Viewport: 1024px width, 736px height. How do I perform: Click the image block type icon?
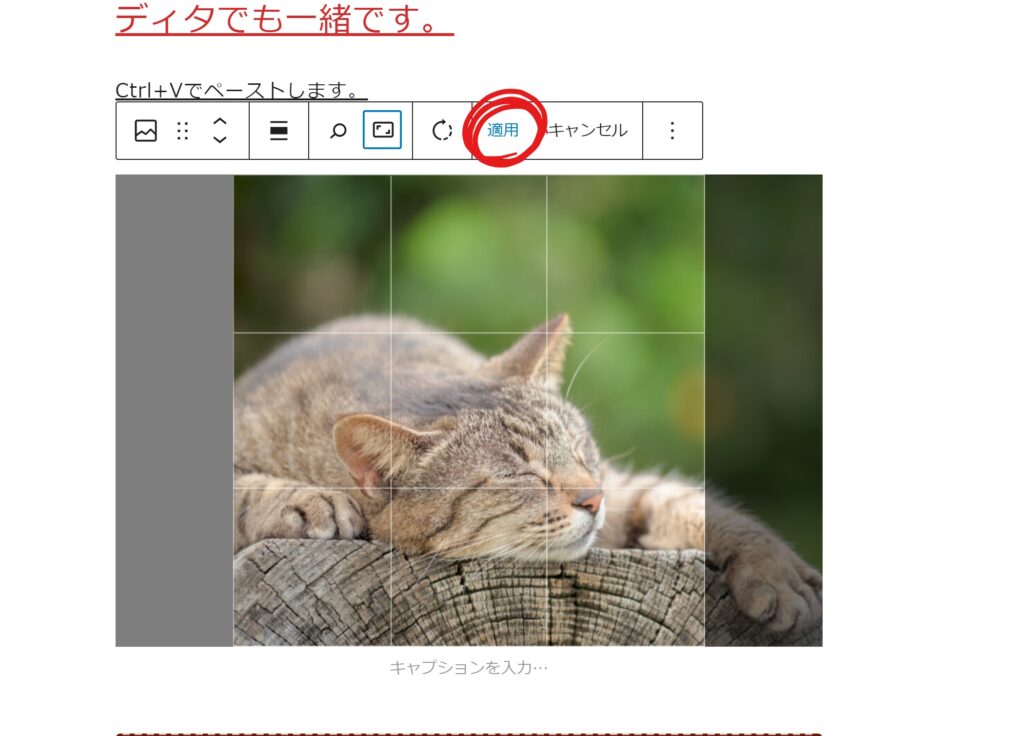pos(146,131)
